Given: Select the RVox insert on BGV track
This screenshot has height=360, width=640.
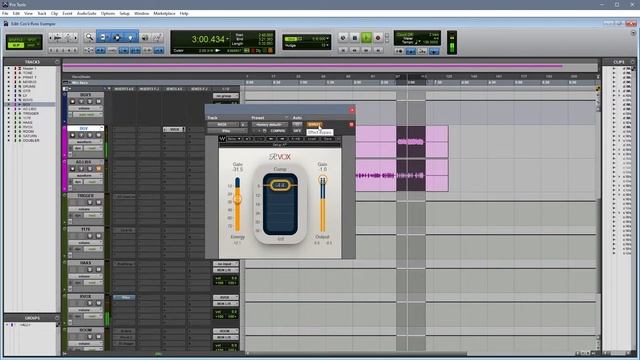Looking at the screenshot, I should coord(174,129).
